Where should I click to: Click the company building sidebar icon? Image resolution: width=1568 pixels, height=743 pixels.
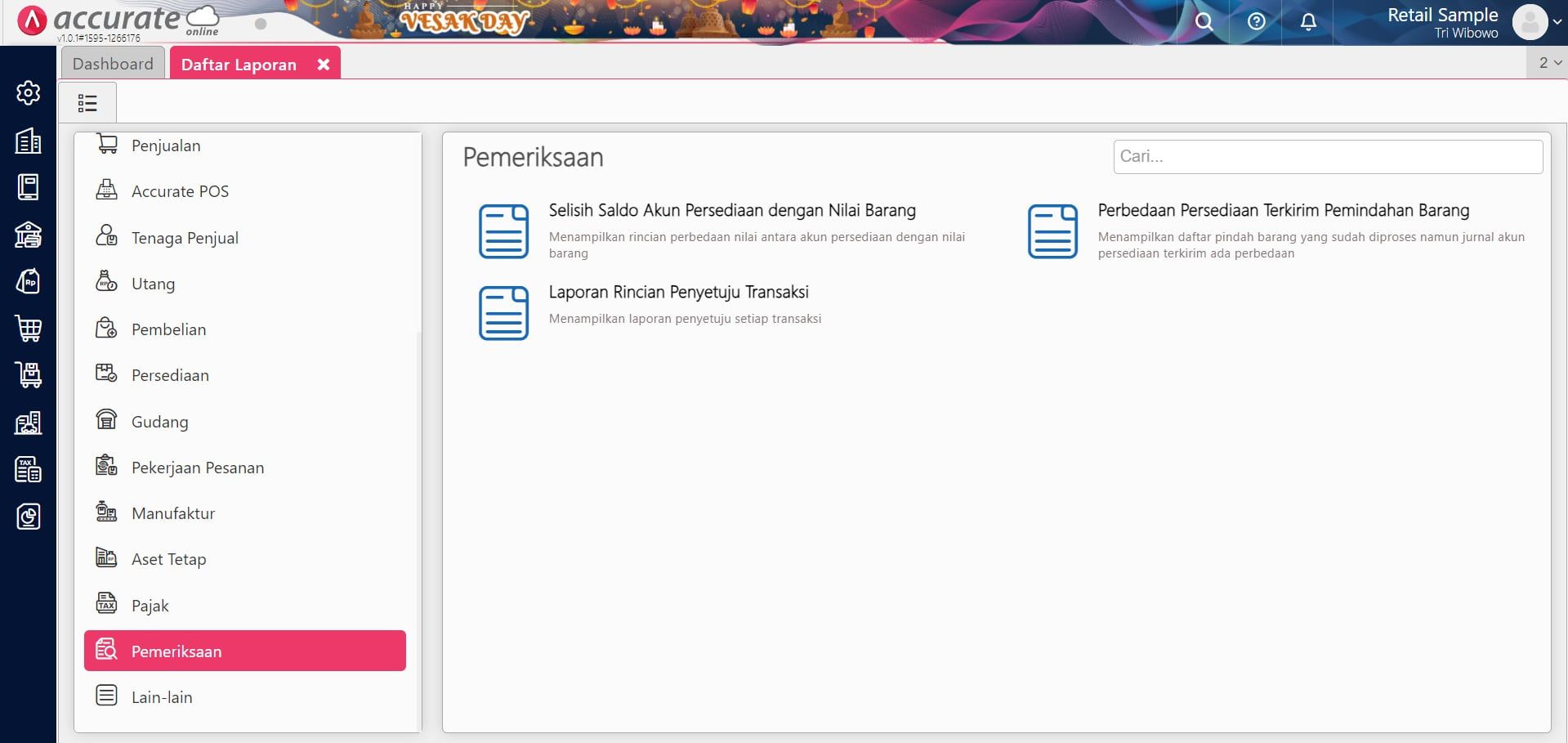pos(28,141)
